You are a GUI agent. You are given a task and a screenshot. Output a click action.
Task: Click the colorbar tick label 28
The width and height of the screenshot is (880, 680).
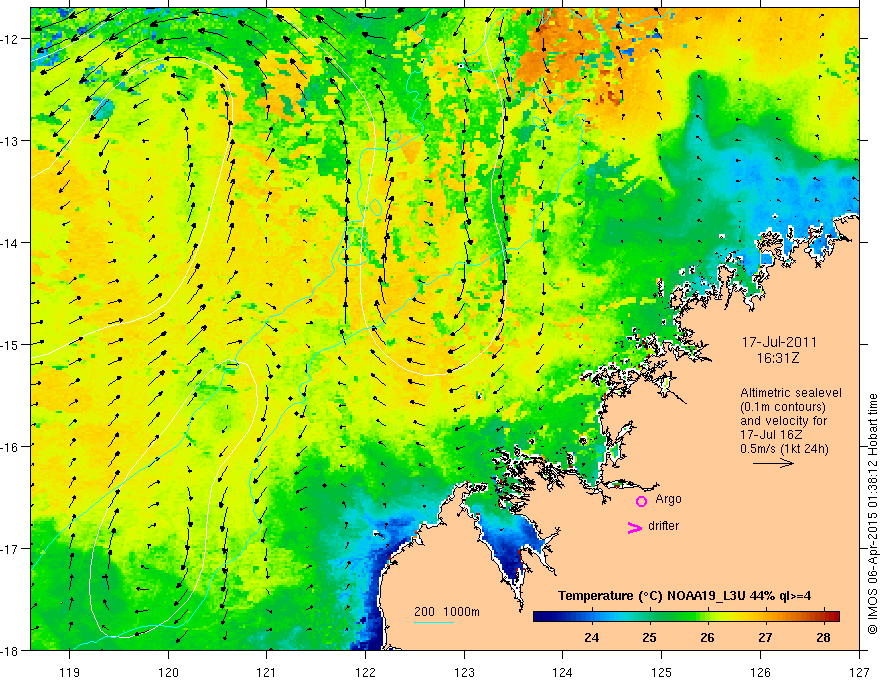coord(823,637)
